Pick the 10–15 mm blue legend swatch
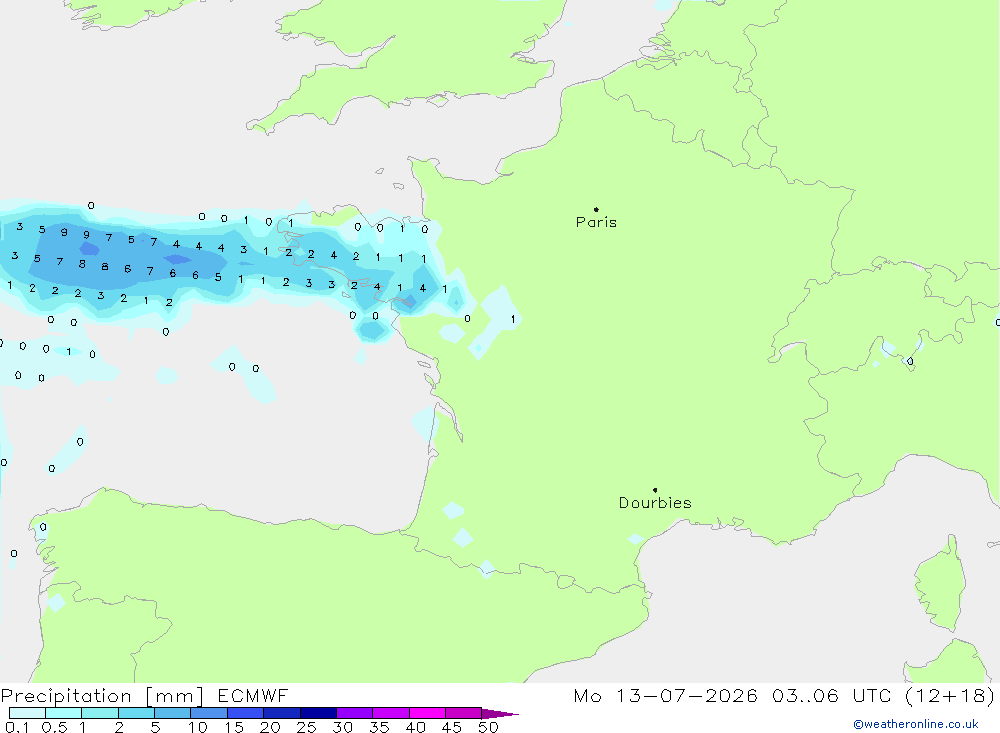 (x=209, y=713)
